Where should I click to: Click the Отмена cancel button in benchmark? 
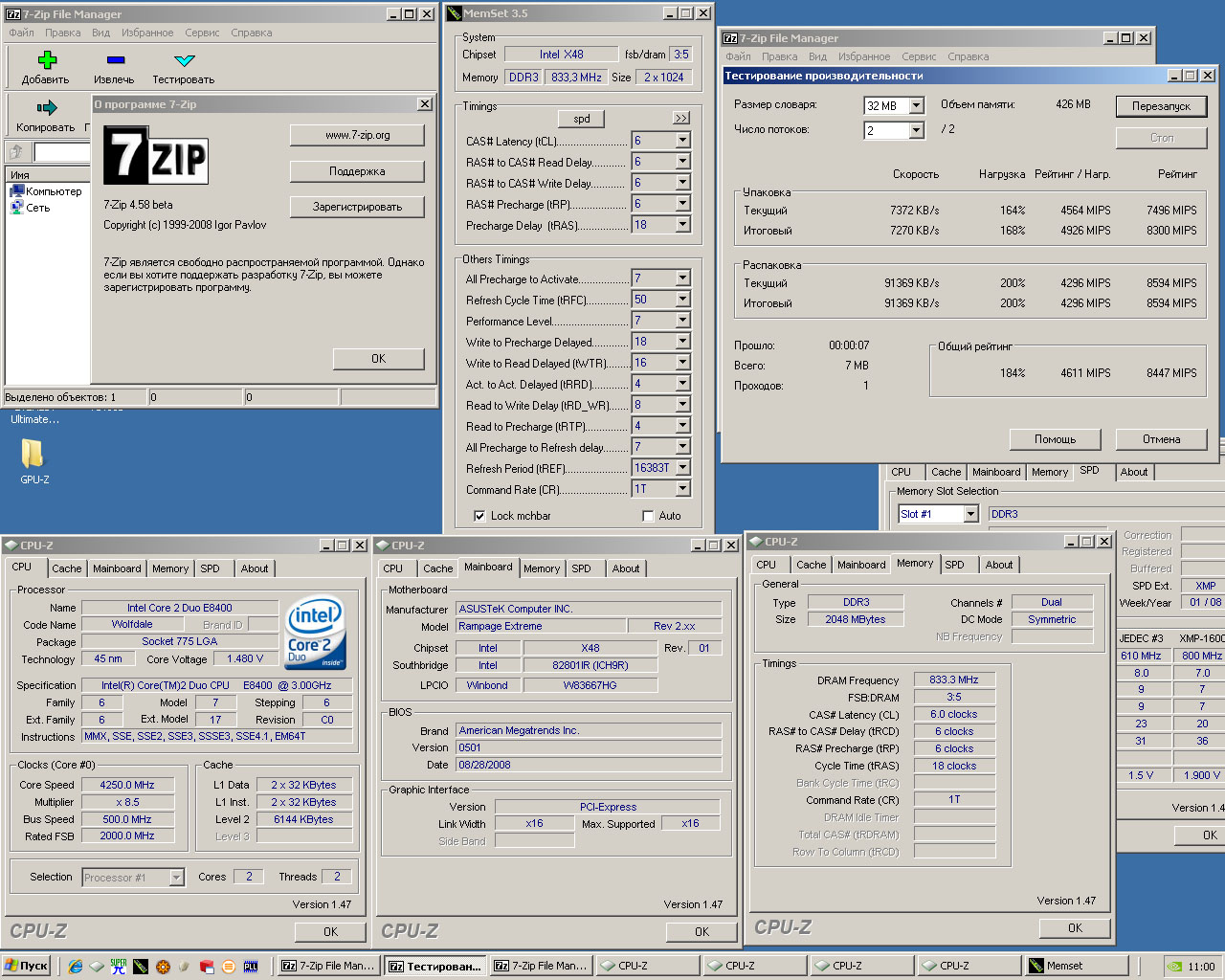click(x=1161, y=439)
